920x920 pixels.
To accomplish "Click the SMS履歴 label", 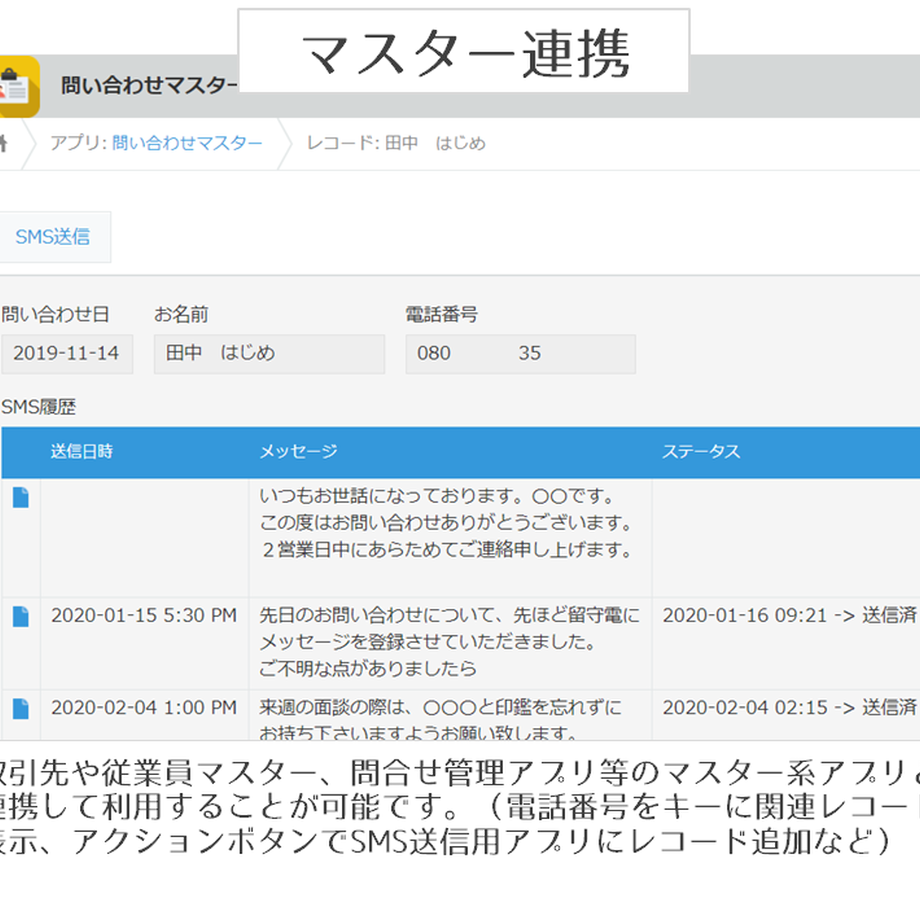I will tap(39, 407).
